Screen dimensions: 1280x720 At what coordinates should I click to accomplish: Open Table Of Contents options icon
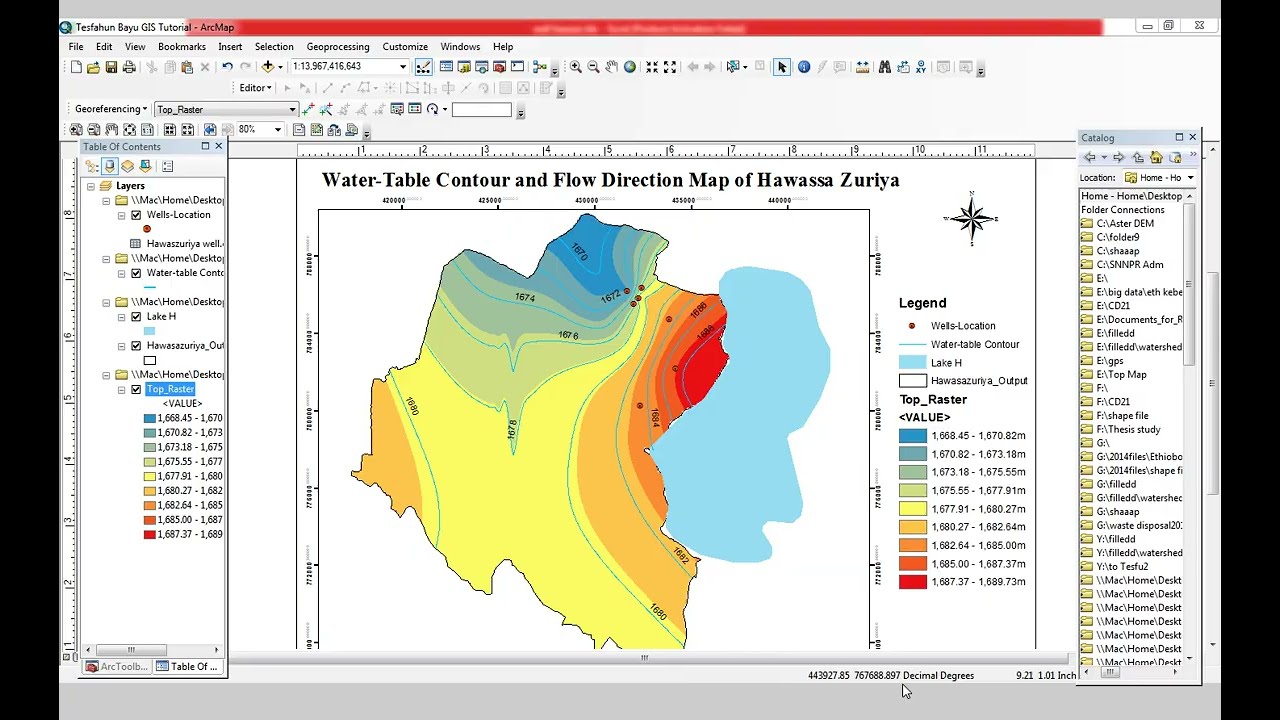(167, 166)
